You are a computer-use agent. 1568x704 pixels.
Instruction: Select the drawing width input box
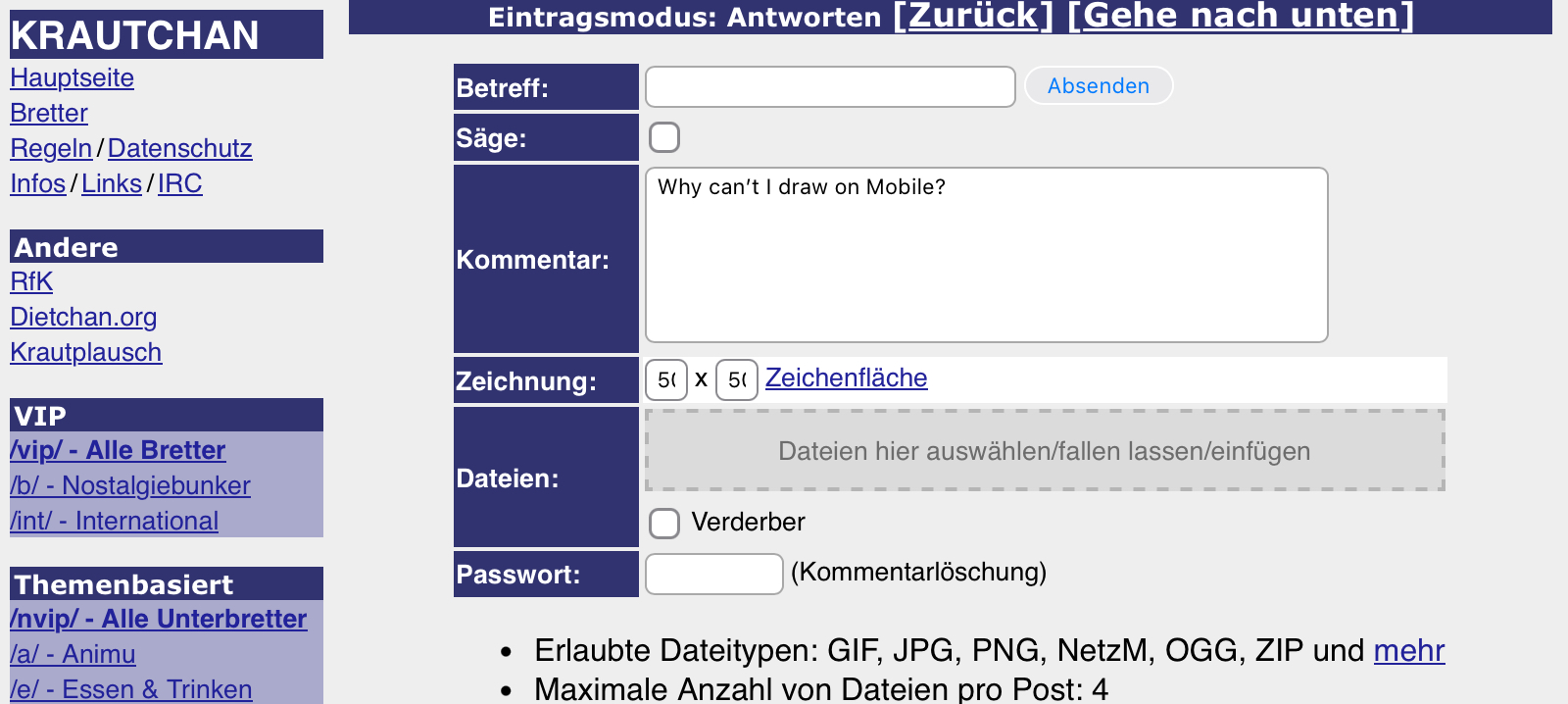point(666,379)
